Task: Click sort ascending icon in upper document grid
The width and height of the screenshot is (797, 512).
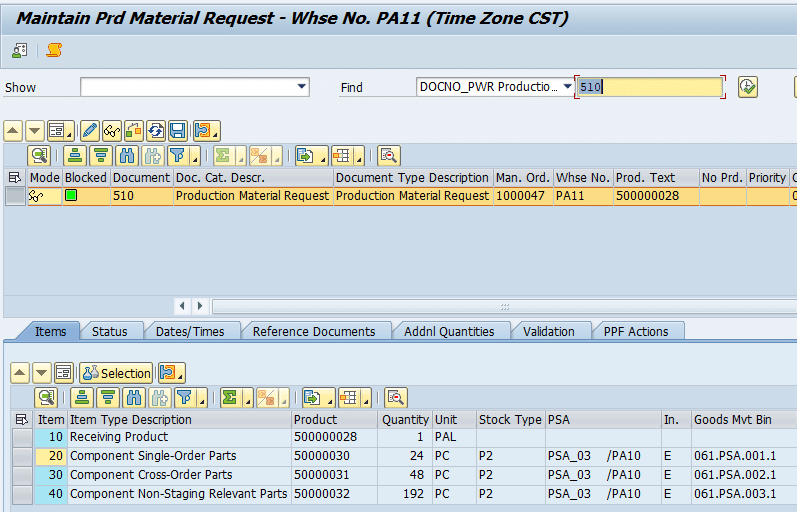Action: click(74, 155)
